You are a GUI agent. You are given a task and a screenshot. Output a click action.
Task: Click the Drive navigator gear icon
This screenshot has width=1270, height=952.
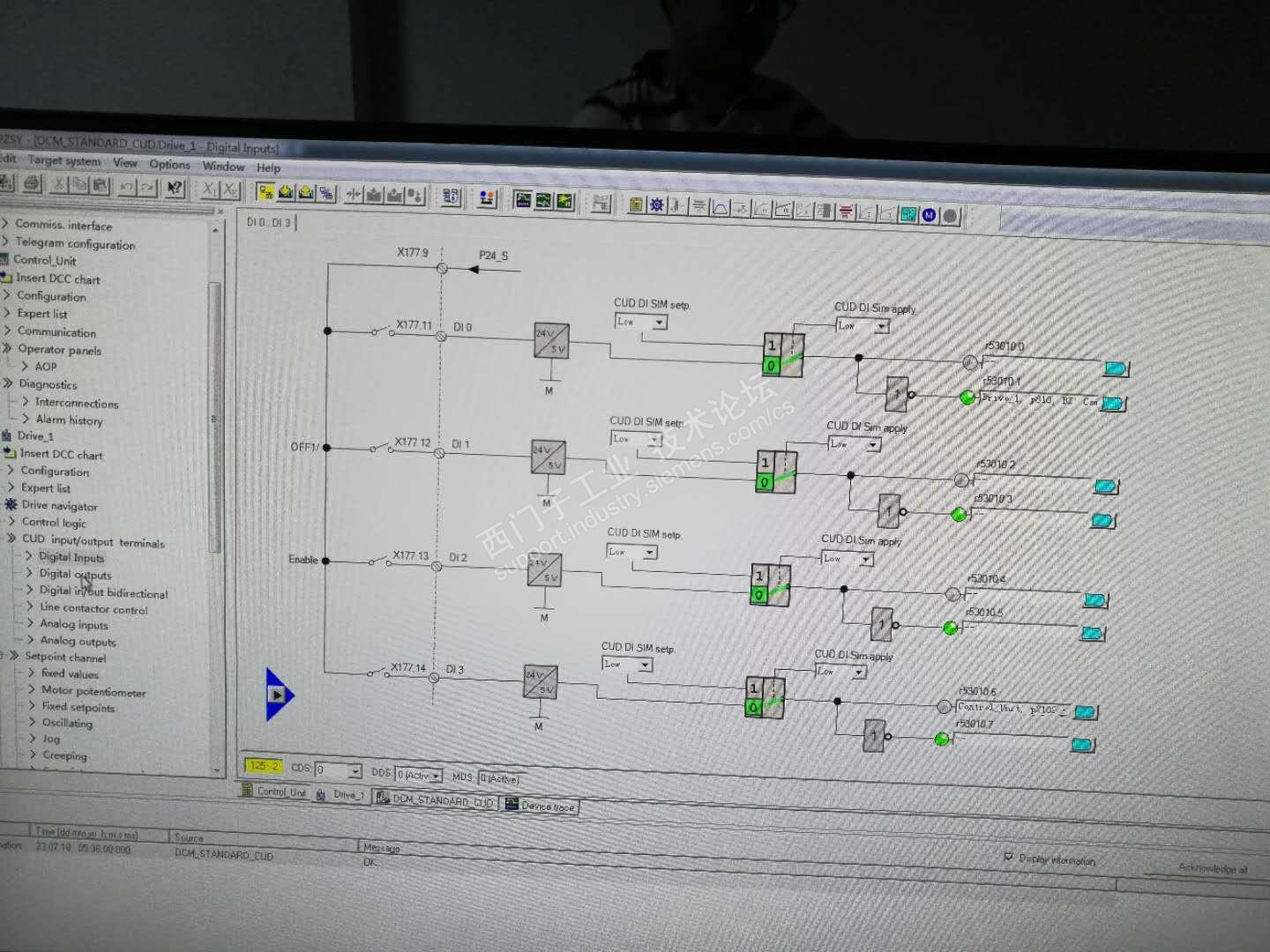pos(11,505)
